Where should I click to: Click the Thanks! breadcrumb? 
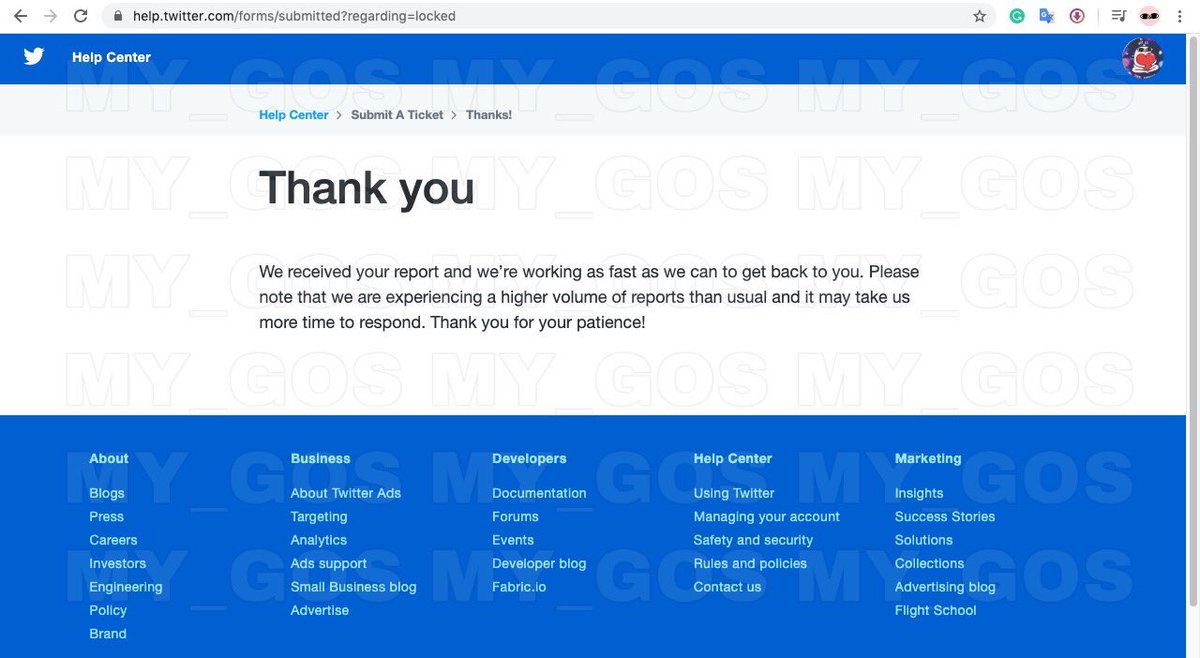pyautogui.click(x=489, y=115)
